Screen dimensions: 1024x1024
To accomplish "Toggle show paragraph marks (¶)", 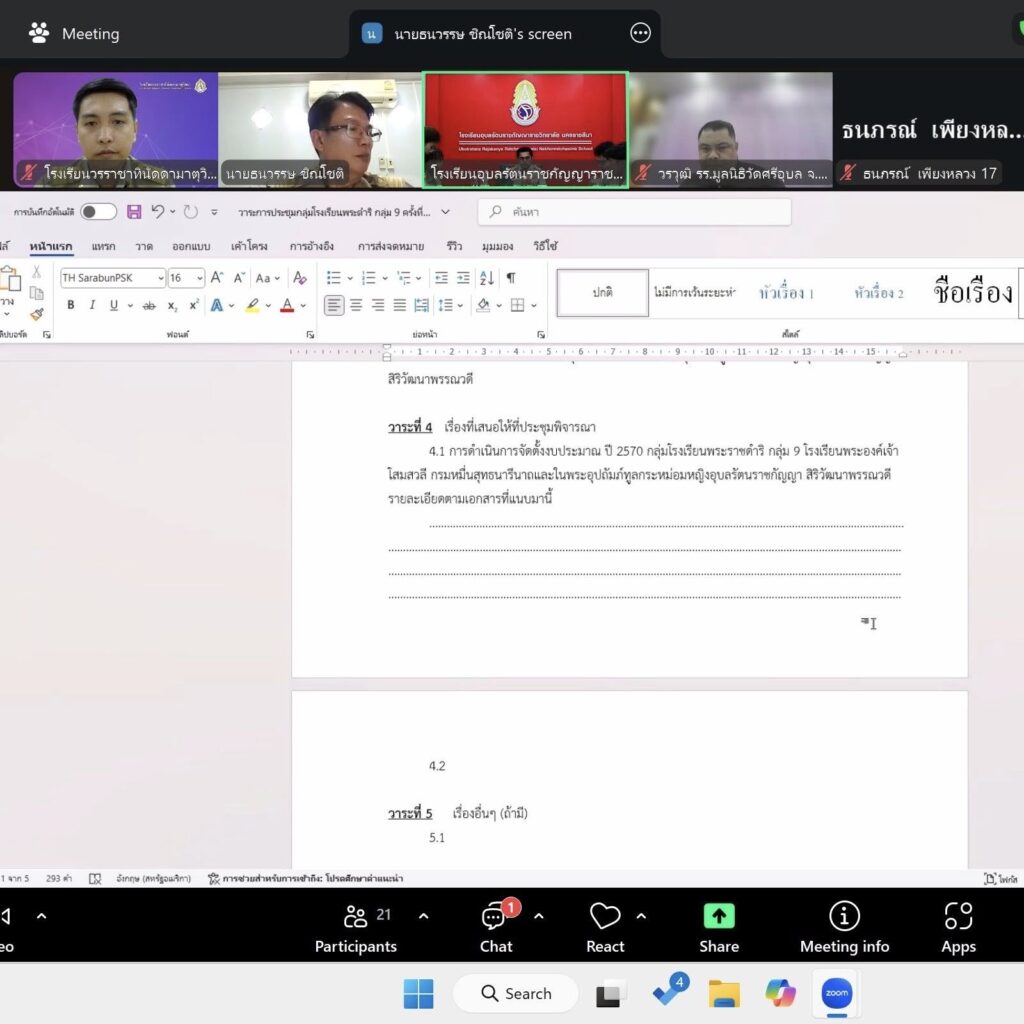I will click(511, 278).
